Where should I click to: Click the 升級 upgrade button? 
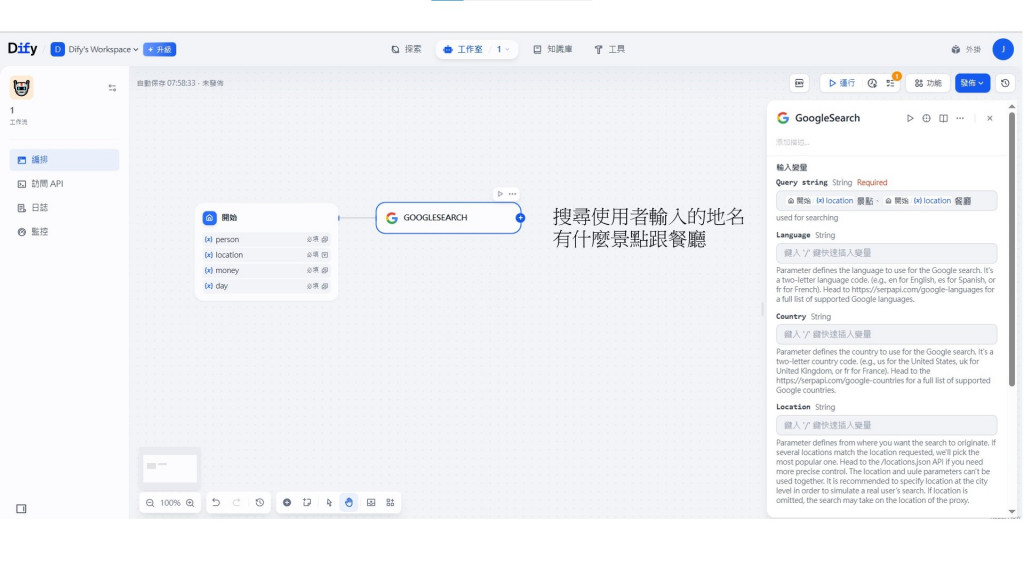(x=159, y=49)
